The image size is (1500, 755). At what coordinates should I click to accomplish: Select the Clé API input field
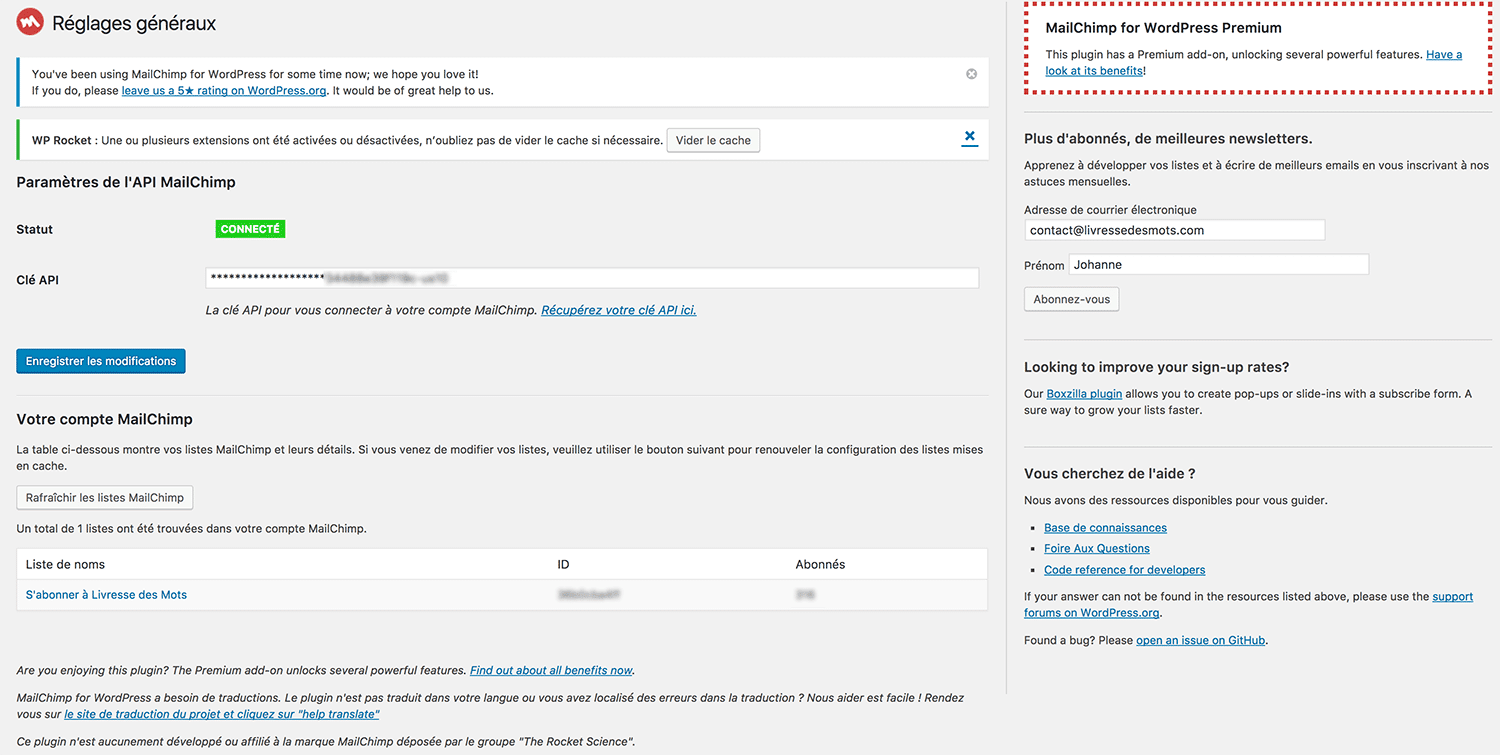point(592,278)
